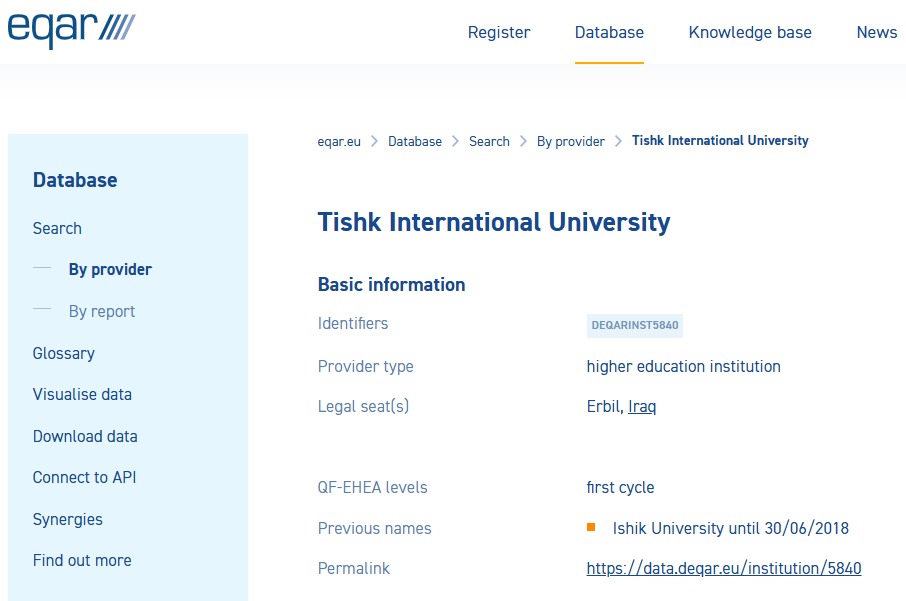Open the News page
Screen dimensions: 906x601
click(876, 32)
